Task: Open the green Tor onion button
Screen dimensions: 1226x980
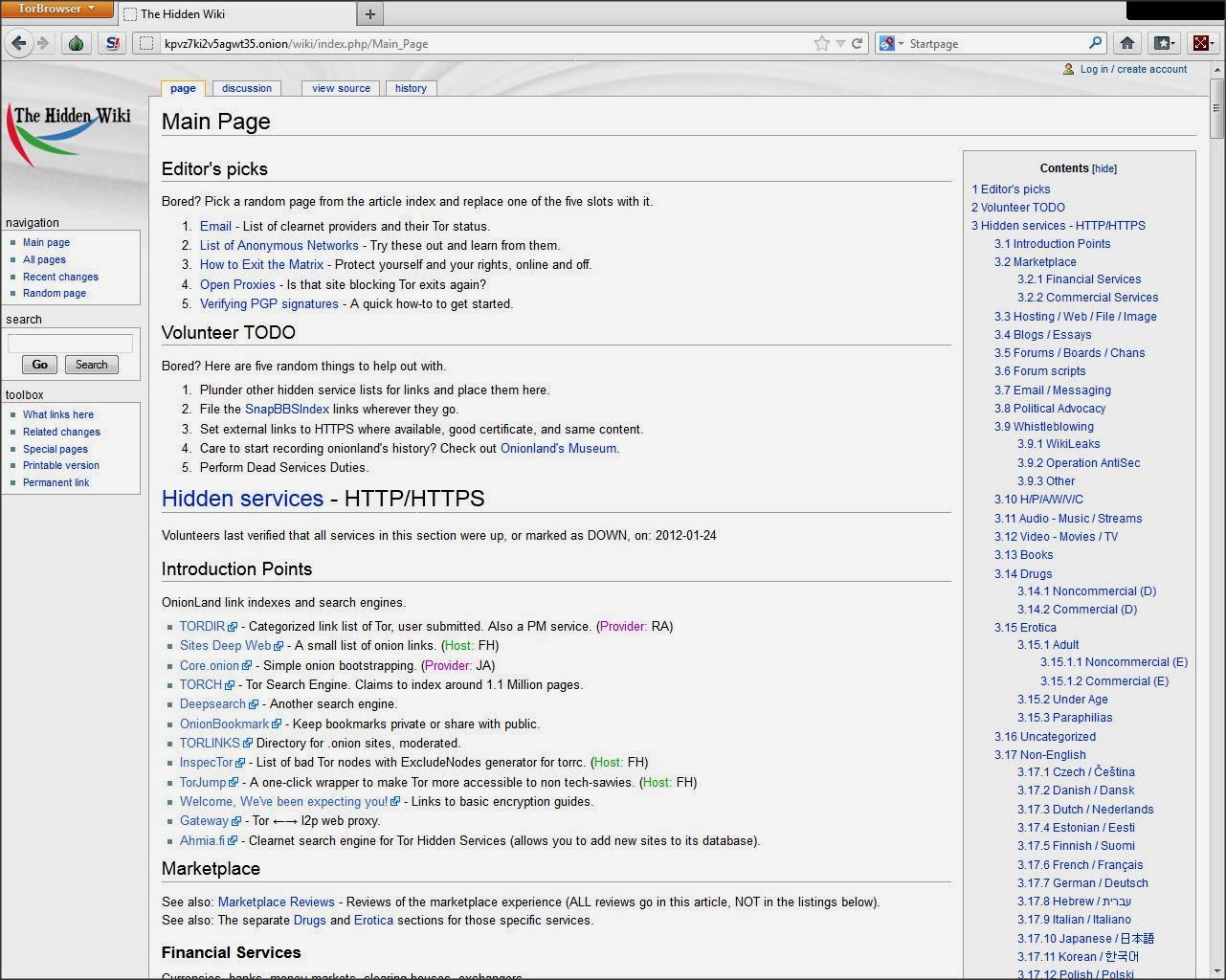Action: (x=77, y=43)
